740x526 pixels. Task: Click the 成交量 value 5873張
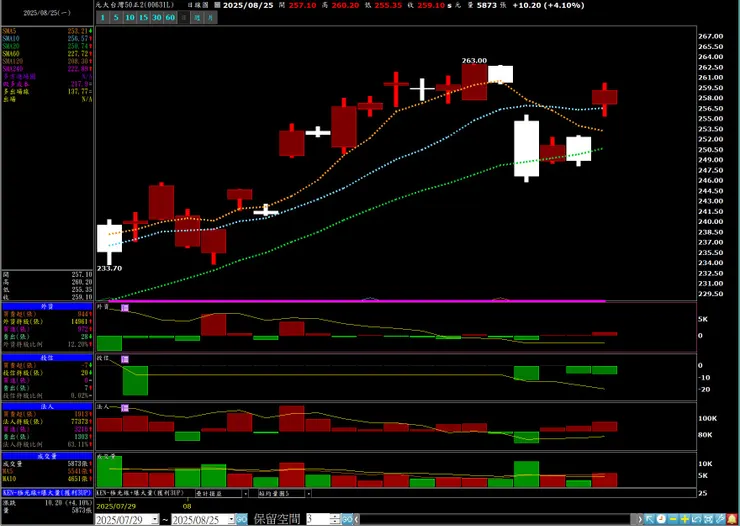80,464
